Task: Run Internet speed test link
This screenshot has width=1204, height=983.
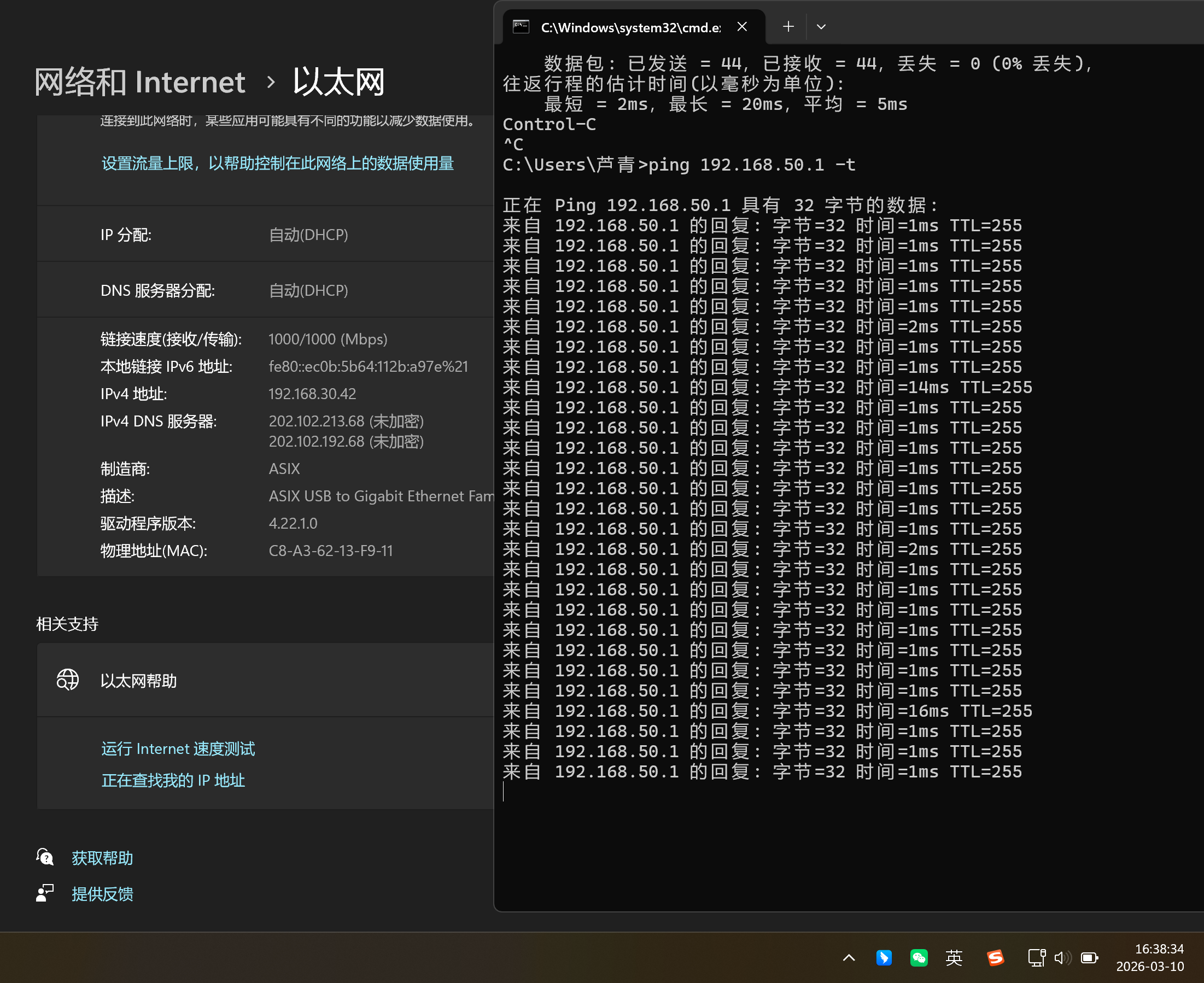Action: (178, 748)
